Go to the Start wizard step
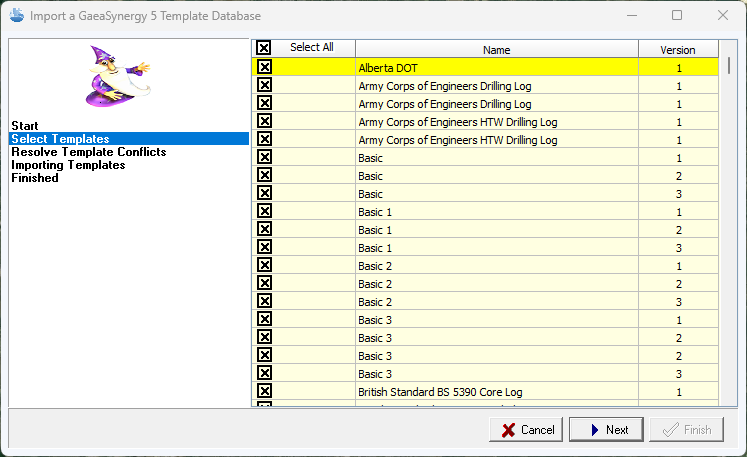The image size is (747, 457). point(24,126)
